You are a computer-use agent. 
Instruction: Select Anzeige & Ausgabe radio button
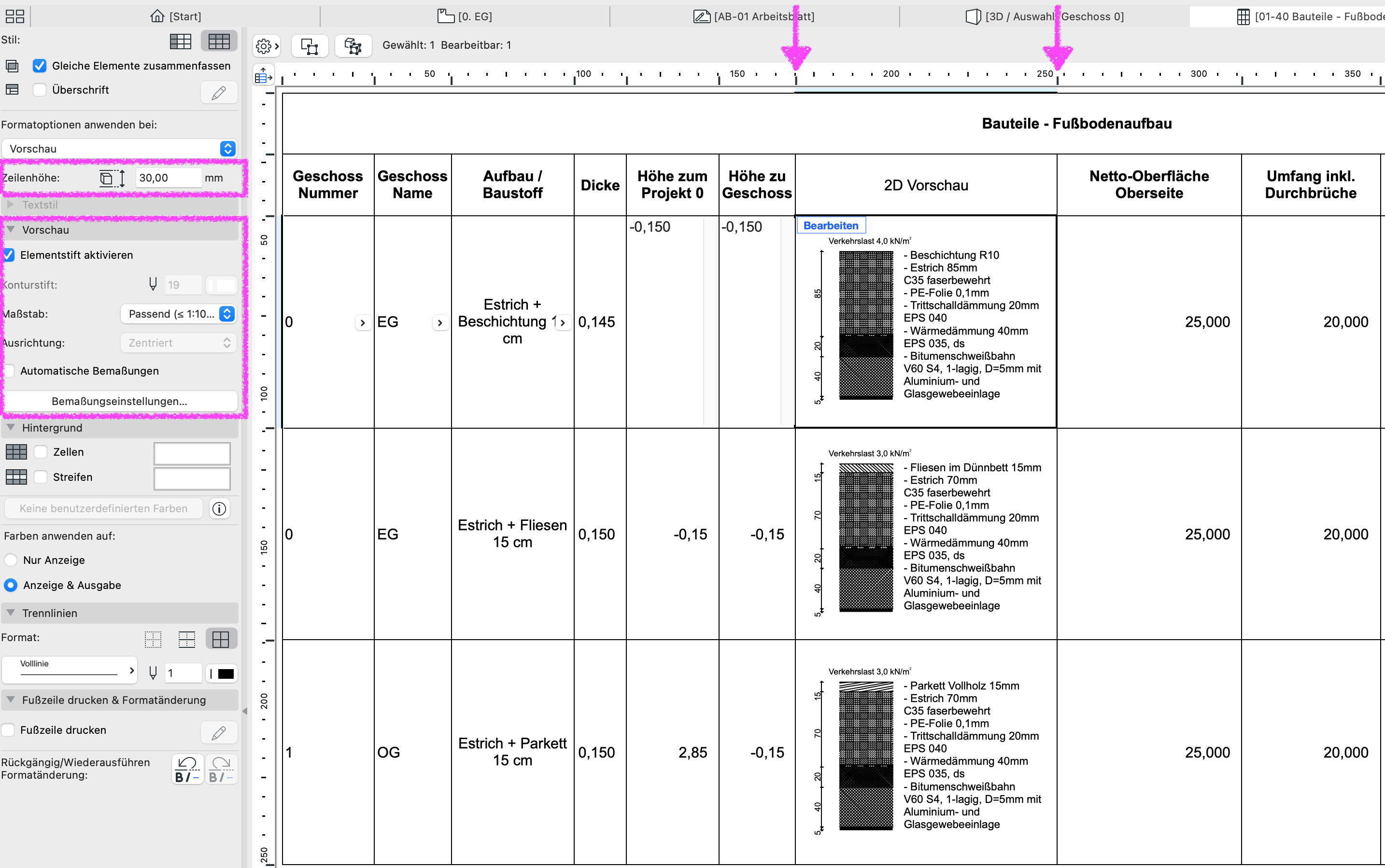click(x=10, y=585)
